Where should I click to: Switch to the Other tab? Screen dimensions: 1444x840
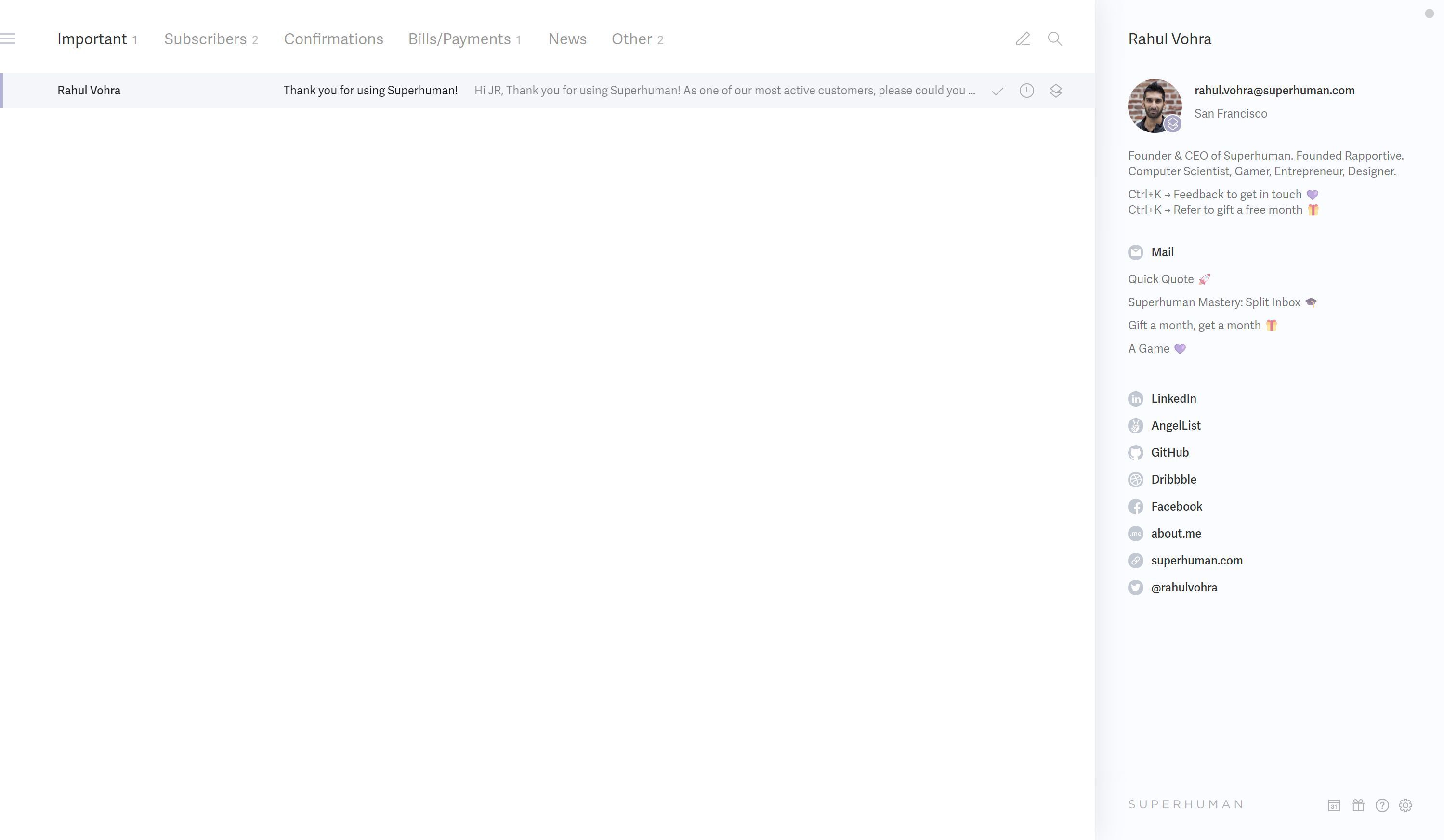(638, 39)
